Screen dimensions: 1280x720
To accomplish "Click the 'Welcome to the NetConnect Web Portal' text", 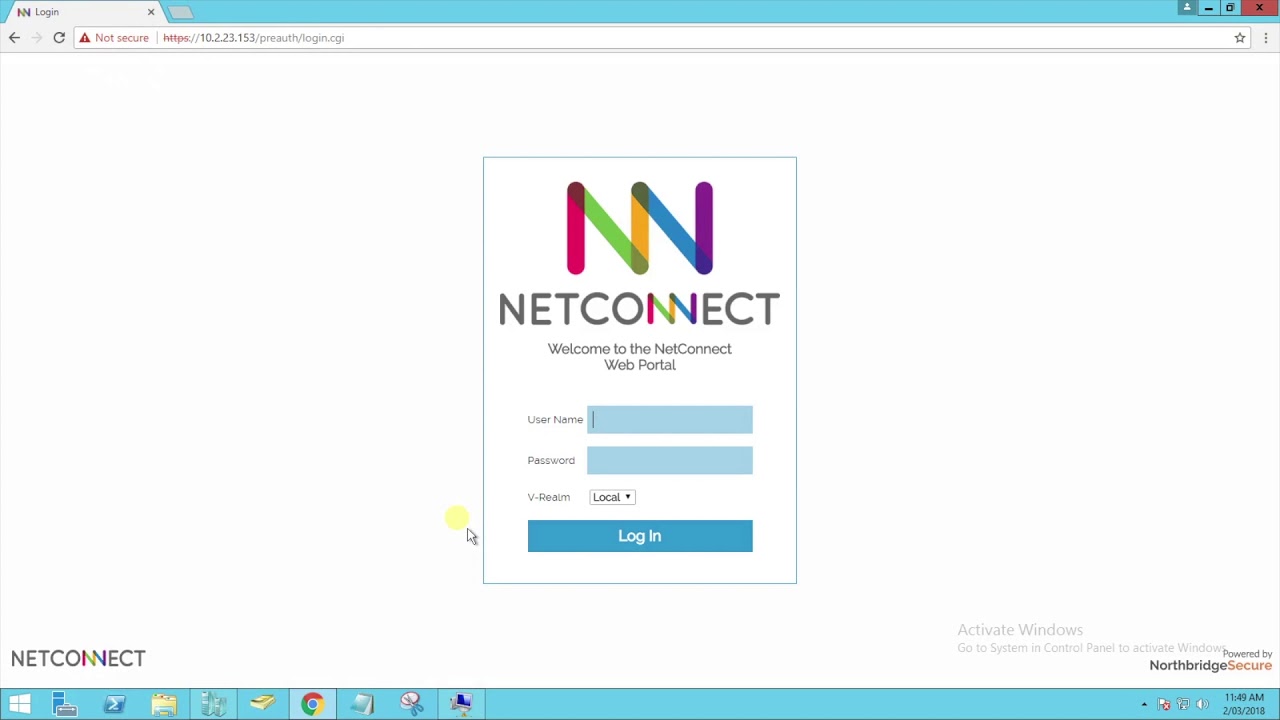I will pyautogui.click(x=640, y=357).
